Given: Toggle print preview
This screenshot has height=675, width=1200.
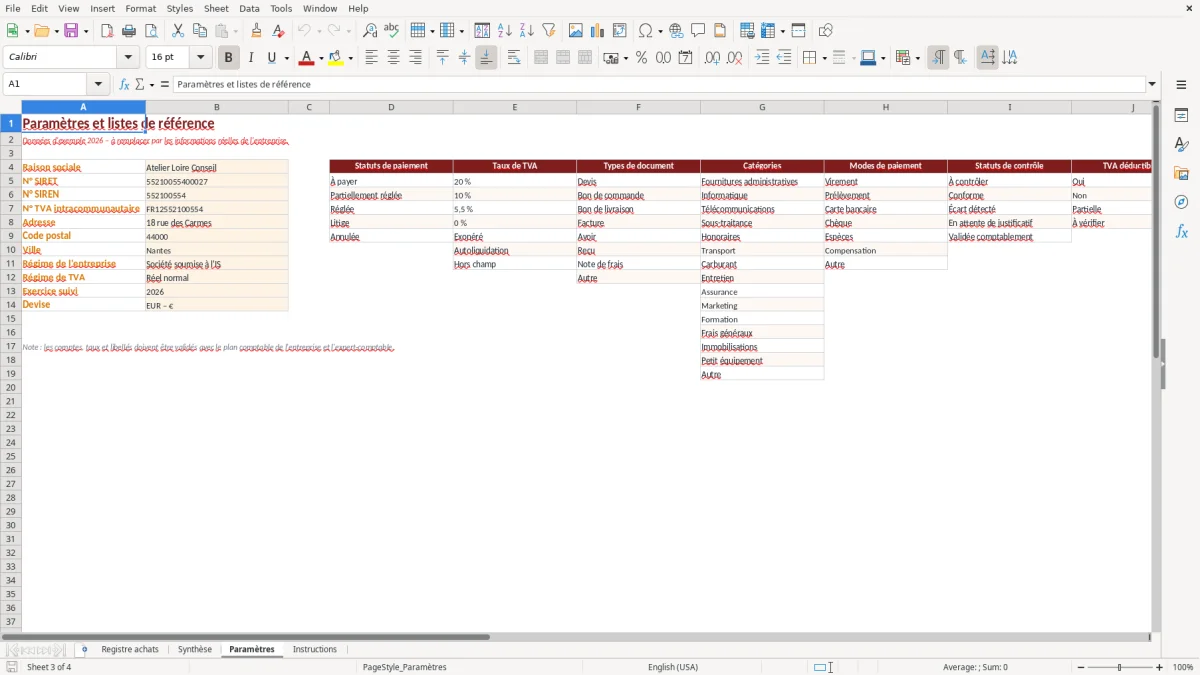Looking at the screenshot, I should pyautogui.click(x=151, y=31).
